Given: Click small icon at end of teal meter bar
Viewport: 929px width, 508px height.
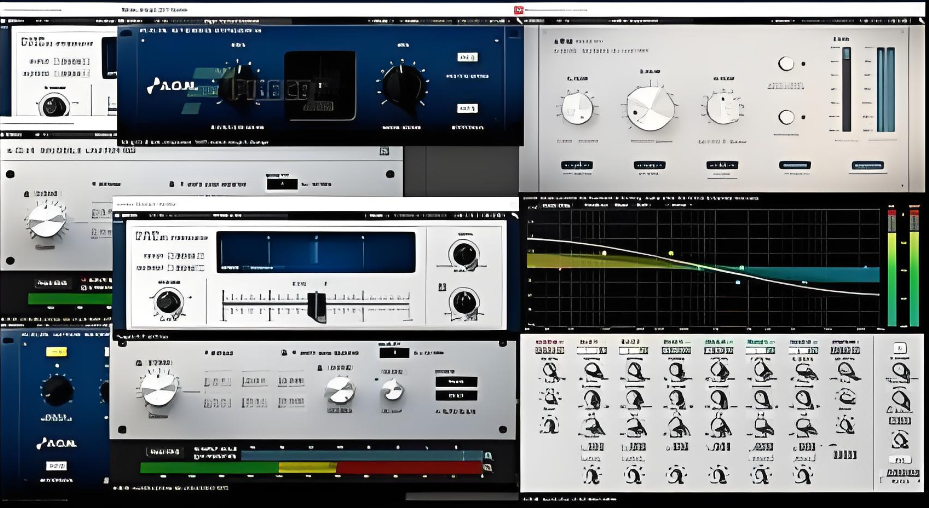Looking at the screenshot, I should 488,456.
